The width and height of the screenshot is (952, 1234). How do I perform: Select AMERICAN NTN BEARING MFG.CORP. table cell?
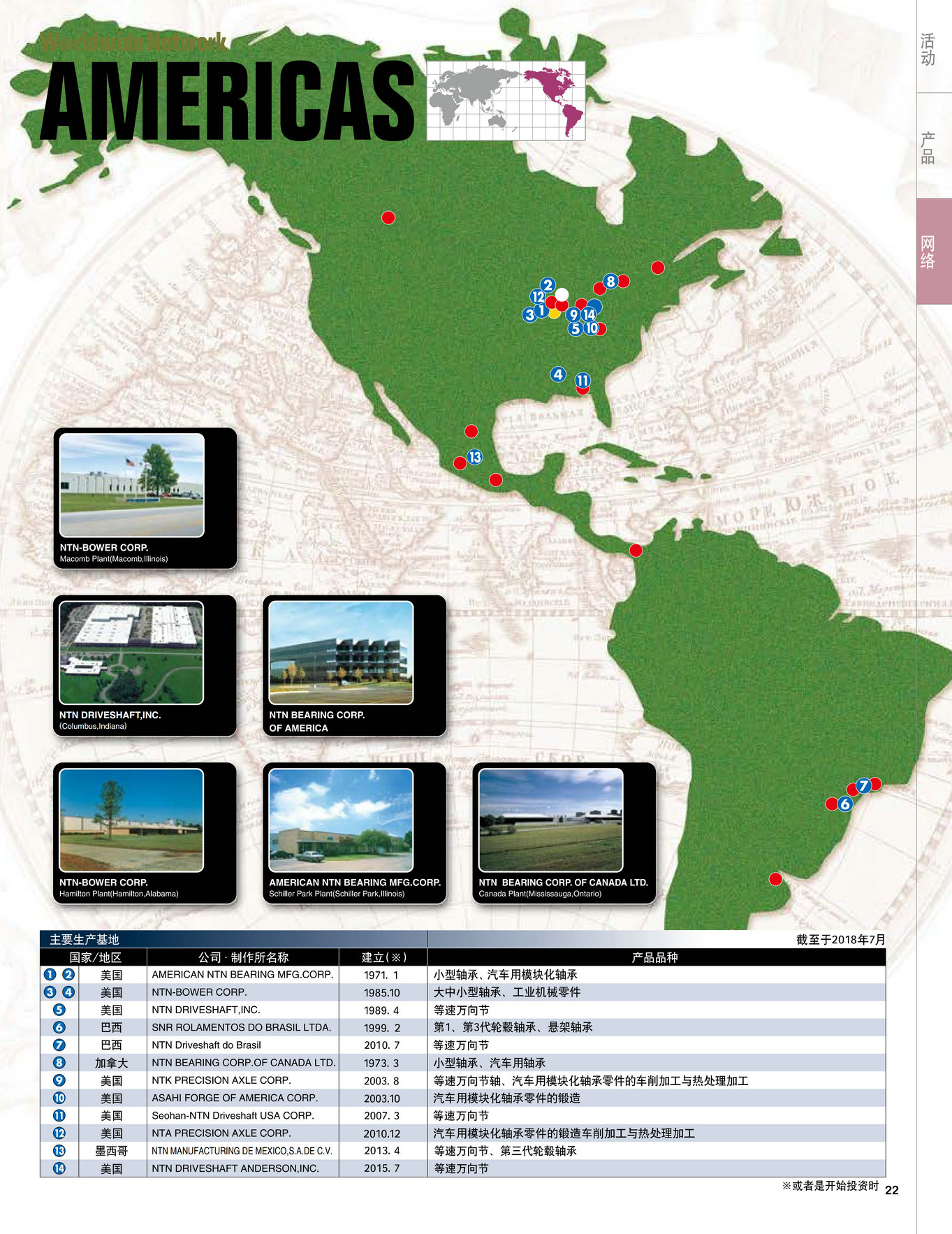click(242, 975)
